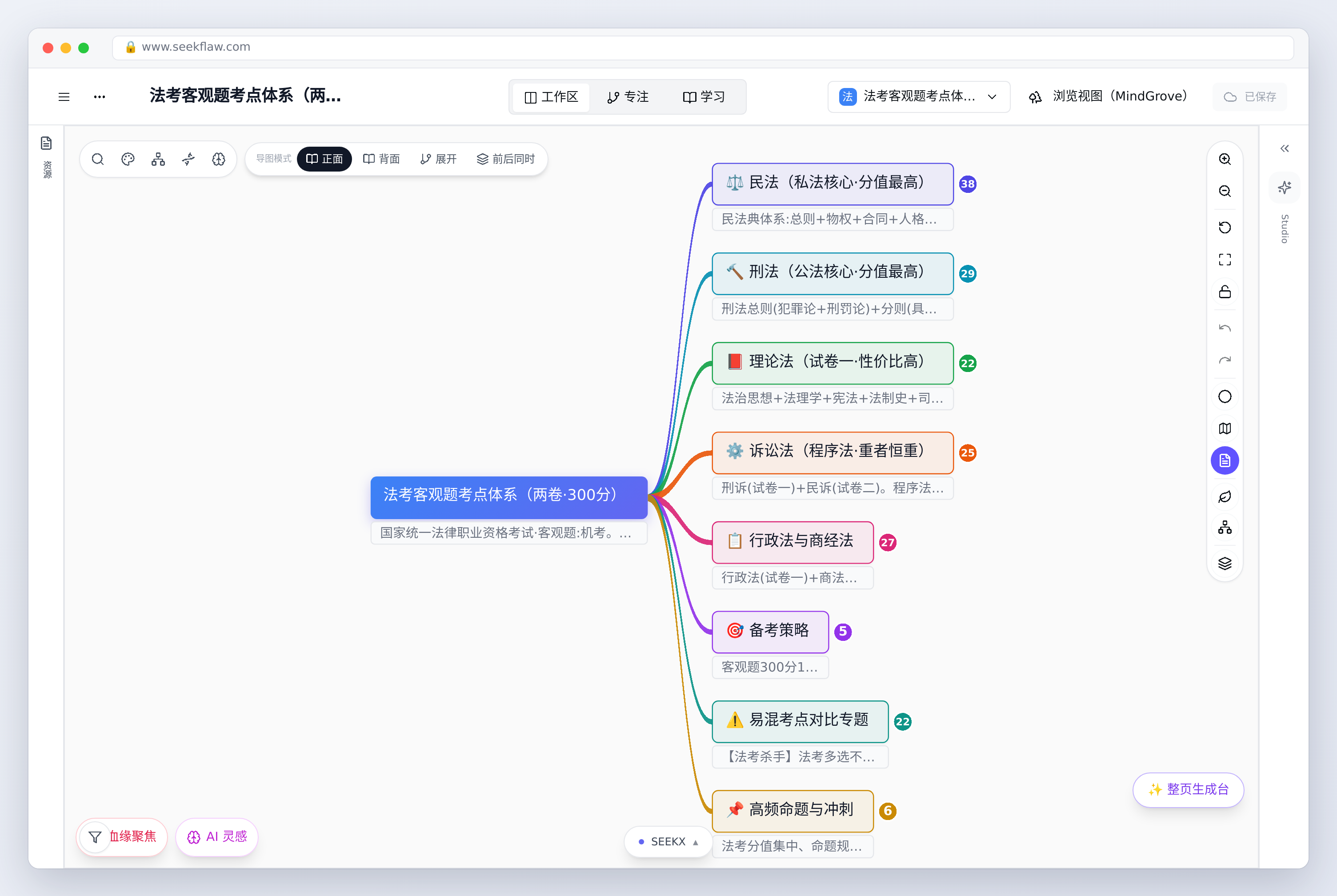Open the map icon in right toolbar
This screenshot has height=896, width=1337.
click(x=1225, y=428)
